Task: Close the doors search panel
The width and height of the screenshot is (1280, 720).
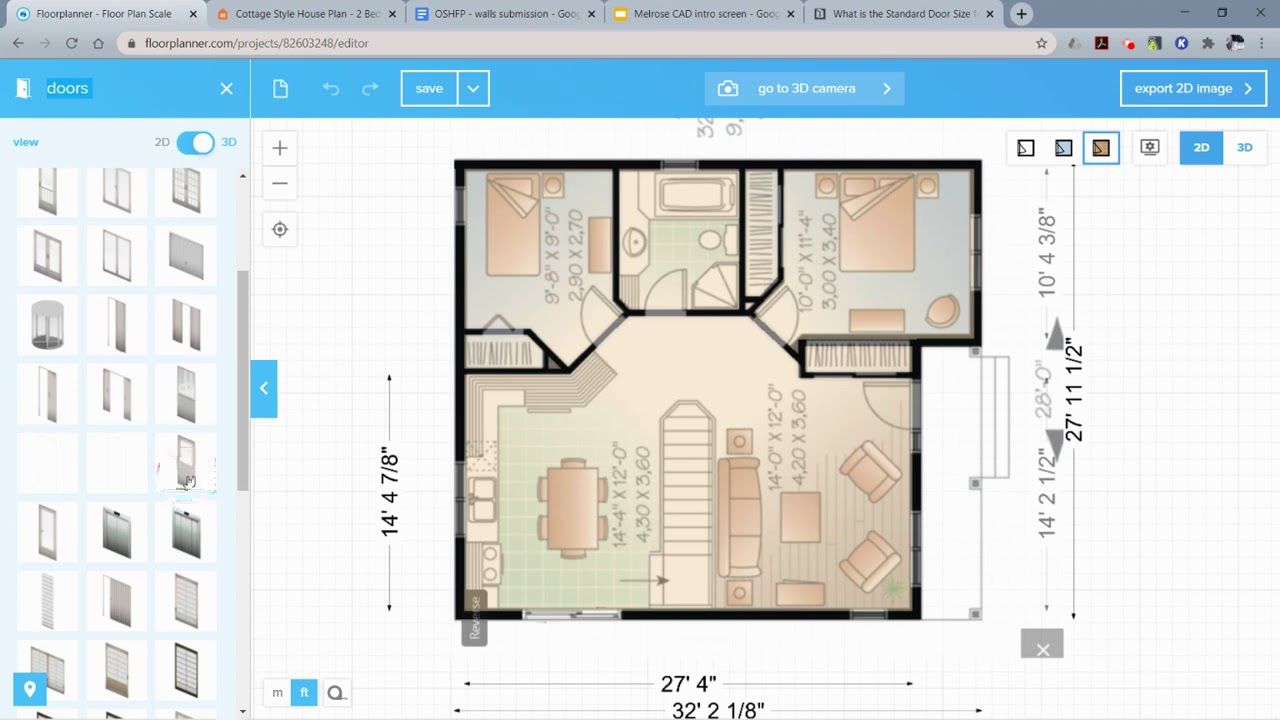Action: 226,88
